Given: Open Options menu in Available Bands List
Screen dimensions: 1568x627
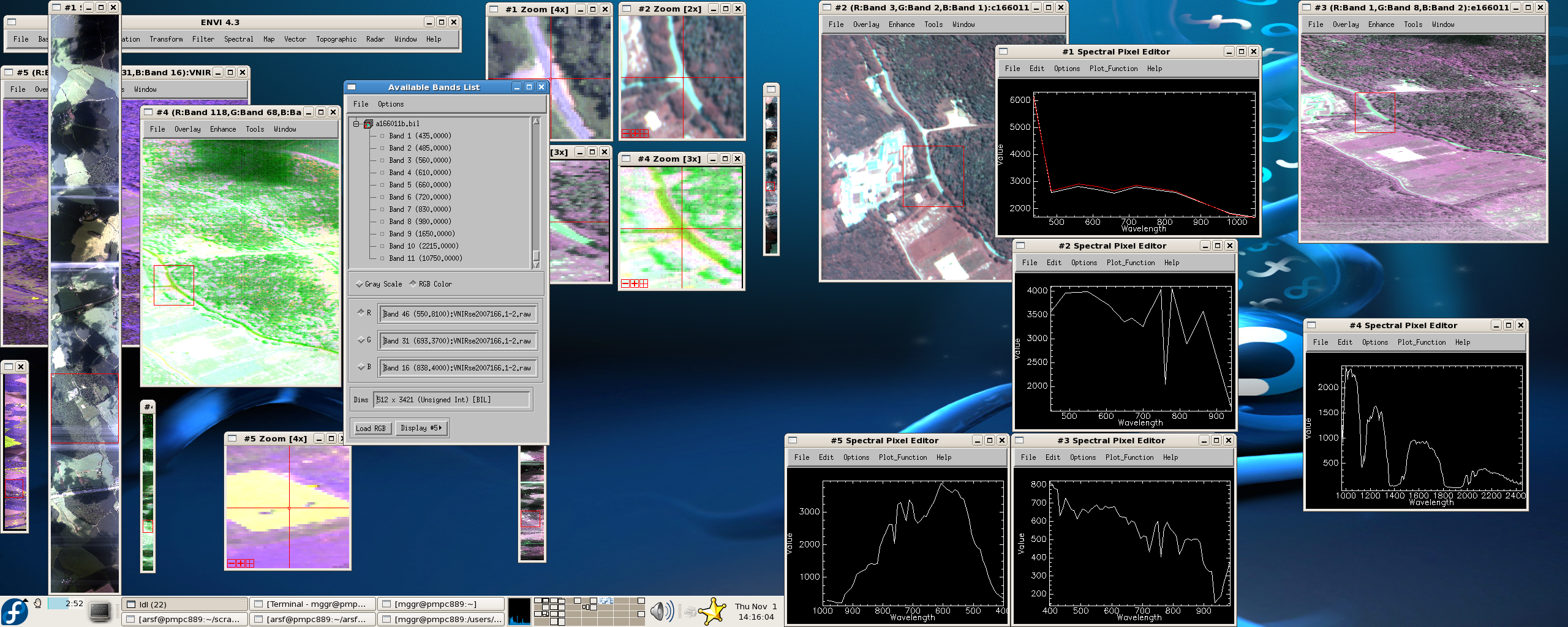Looking at the screenshot, I should pyautogui.click(x=391, y=104).
